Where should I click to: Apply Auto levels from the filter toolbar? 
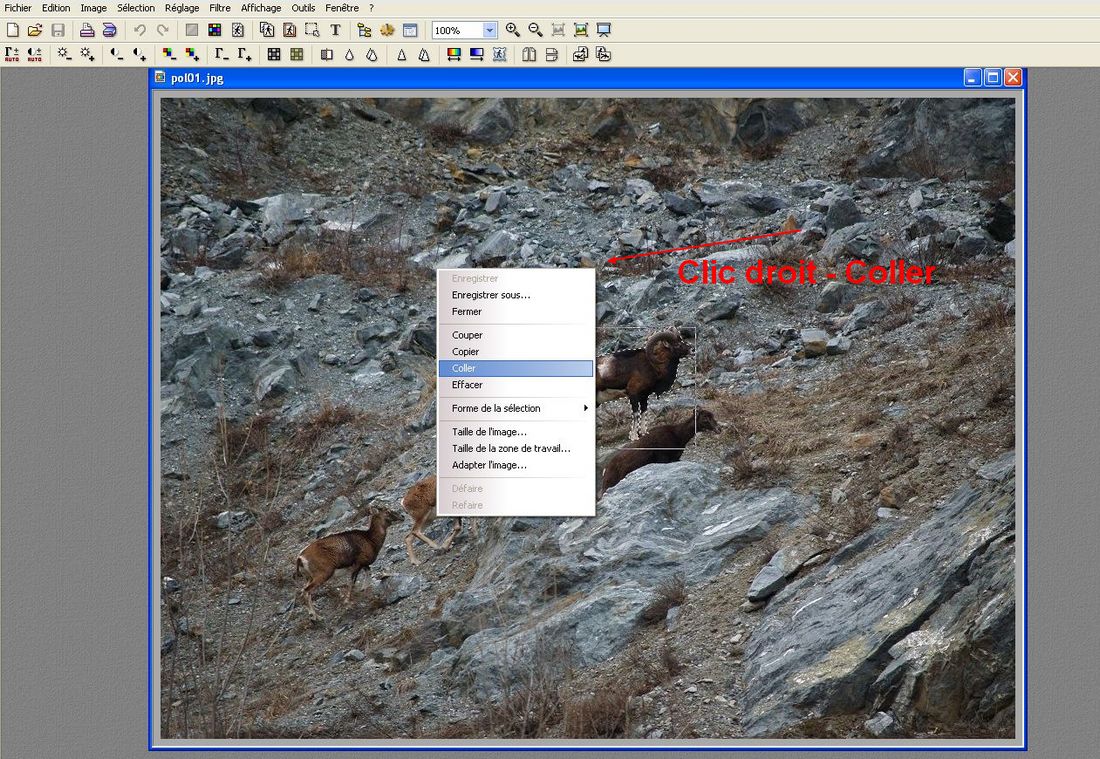[12, 54]
